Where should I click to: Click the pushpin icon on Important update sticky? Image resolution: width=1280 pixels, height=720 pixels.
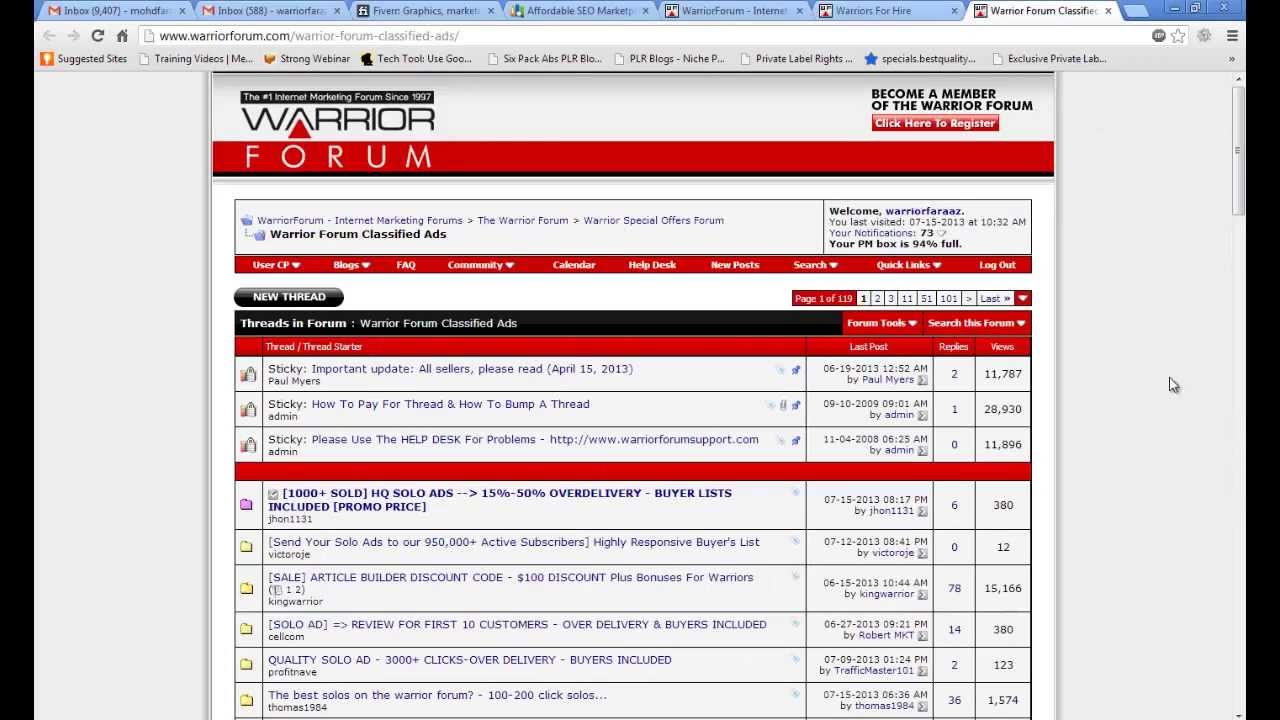pos(796,370)
